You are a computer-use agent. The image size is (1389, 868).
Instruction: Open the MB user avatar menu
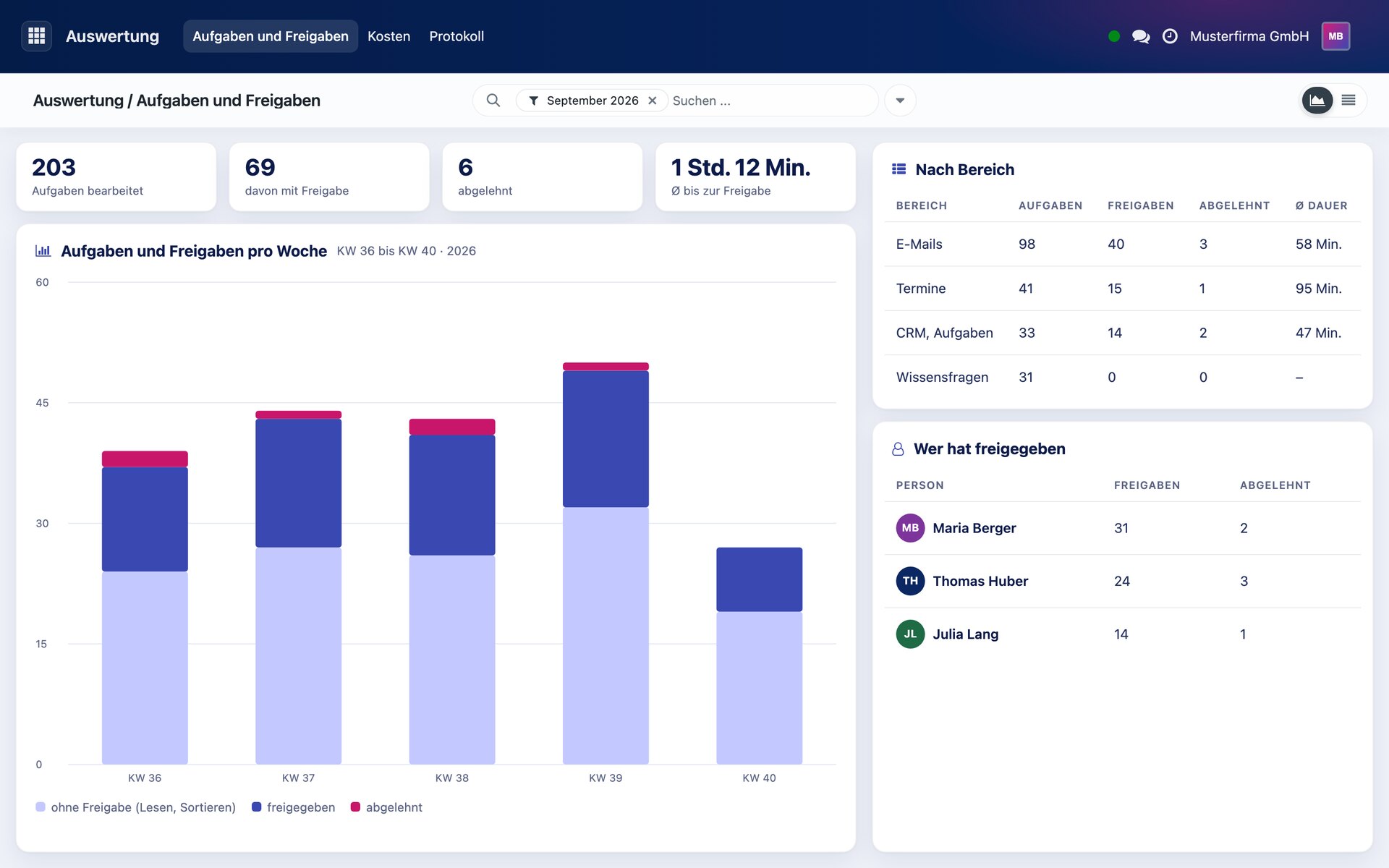pyautogui.click(x=1335, y=36)
